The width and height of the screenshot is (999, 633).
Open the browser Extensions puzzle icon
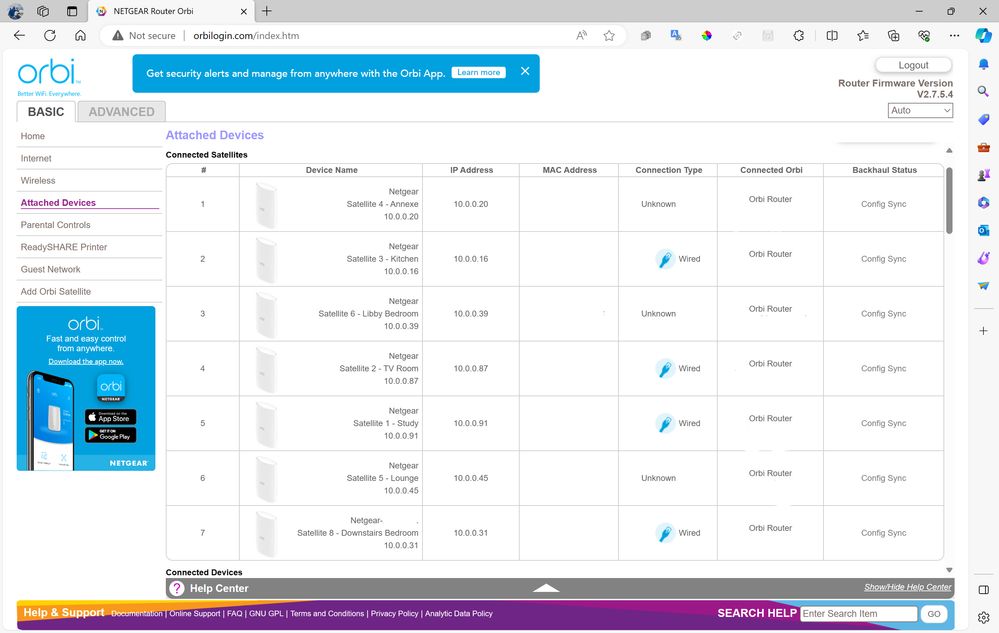tap(798, 35)
